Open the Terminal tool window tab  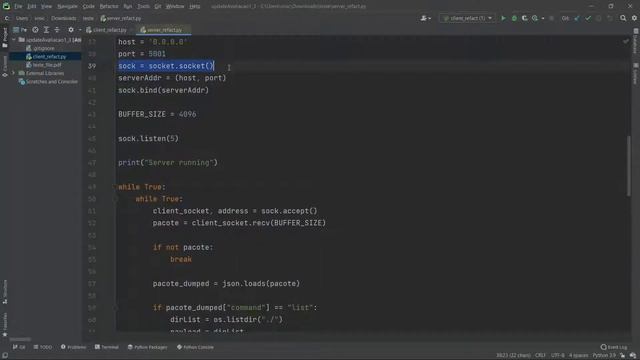pos(107,347)
